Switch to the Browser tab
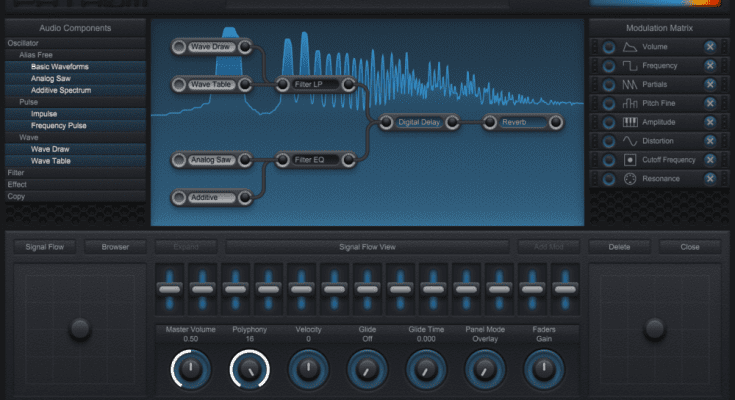Screen dimensions: 735x400 coord(115,246)
